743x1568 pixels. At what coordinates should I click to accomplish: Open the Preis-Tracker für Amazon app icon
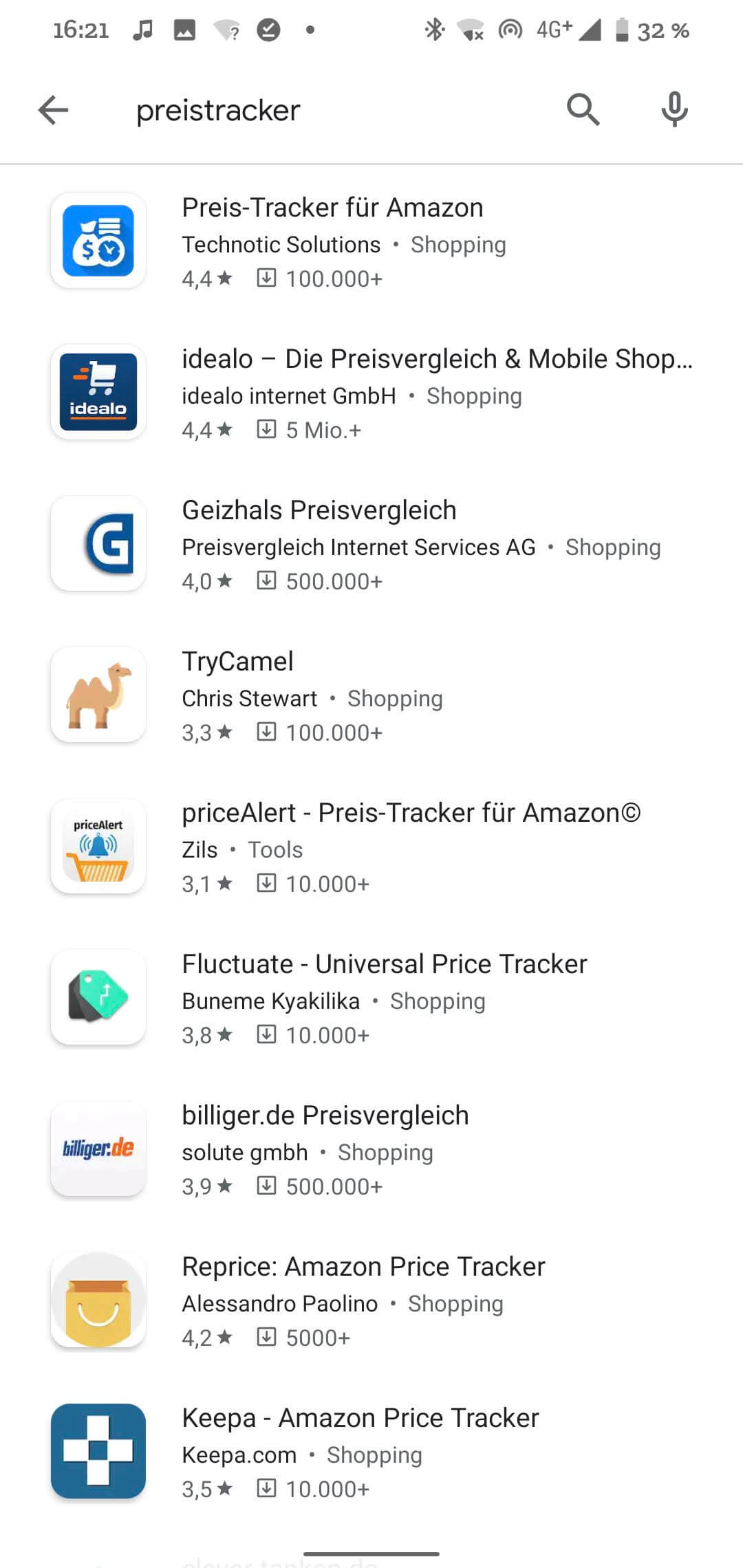click(98, 241)
